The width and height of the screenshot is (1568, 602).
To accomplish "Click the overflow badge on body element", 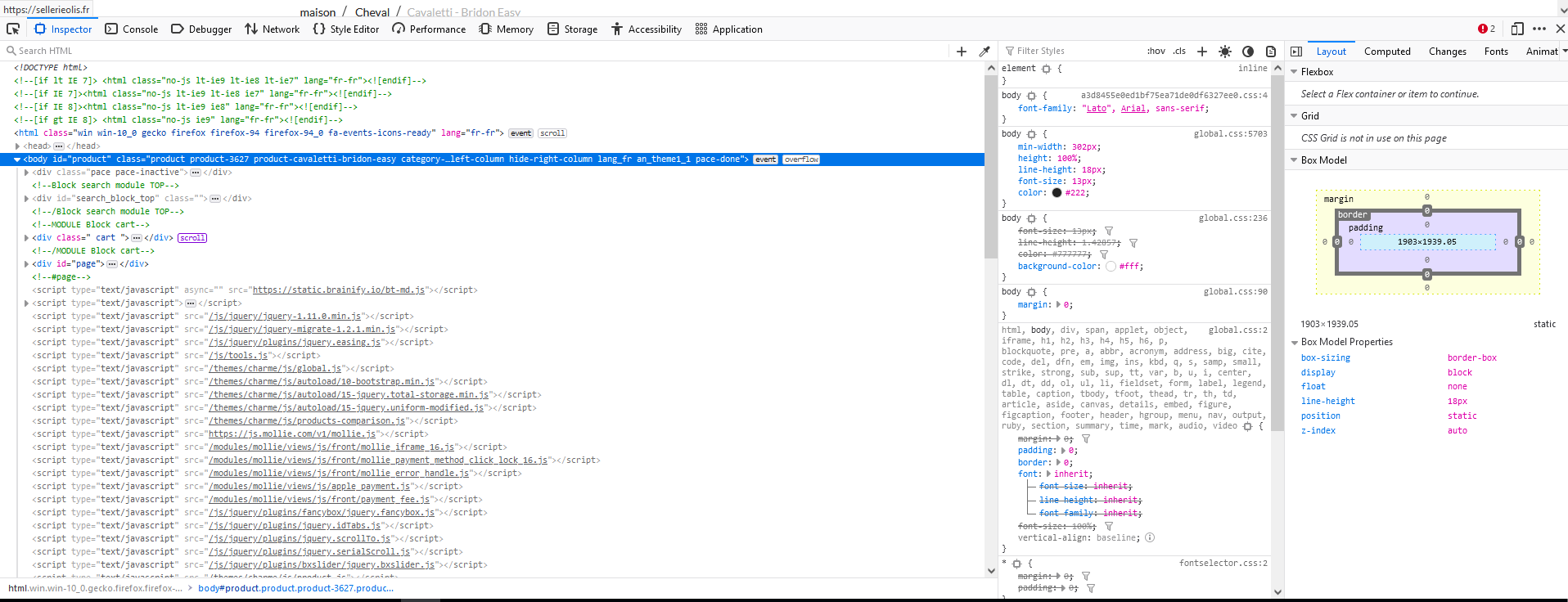I will point(801,159).
